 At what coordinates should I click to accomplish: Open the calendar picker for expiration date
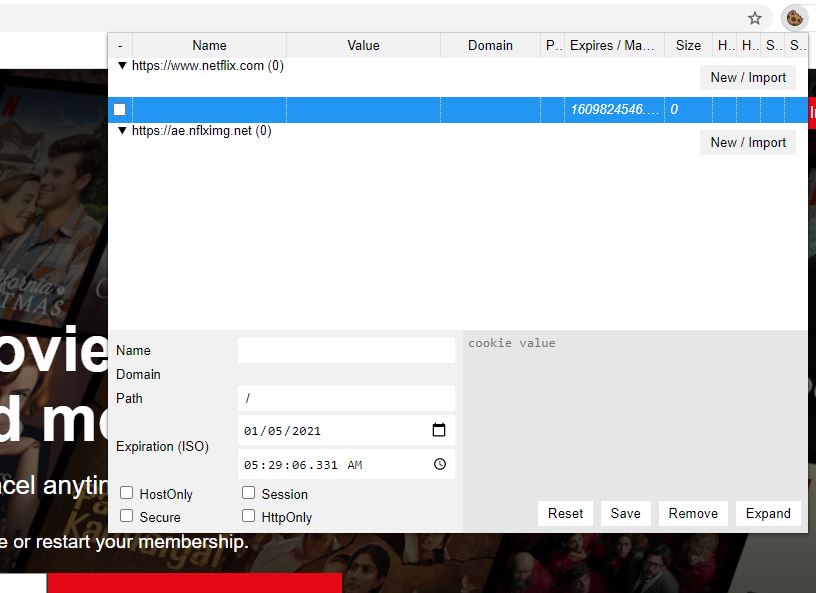tap(439, 430)
